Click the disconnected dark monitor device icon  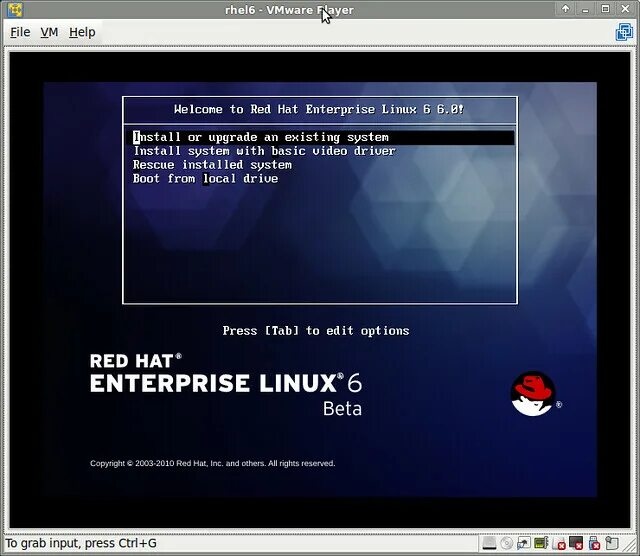point(576,543)
